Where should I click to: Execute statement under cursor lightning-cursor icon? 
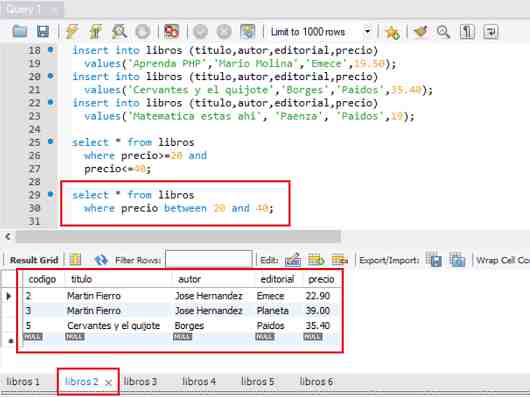(x=96, y=32)
